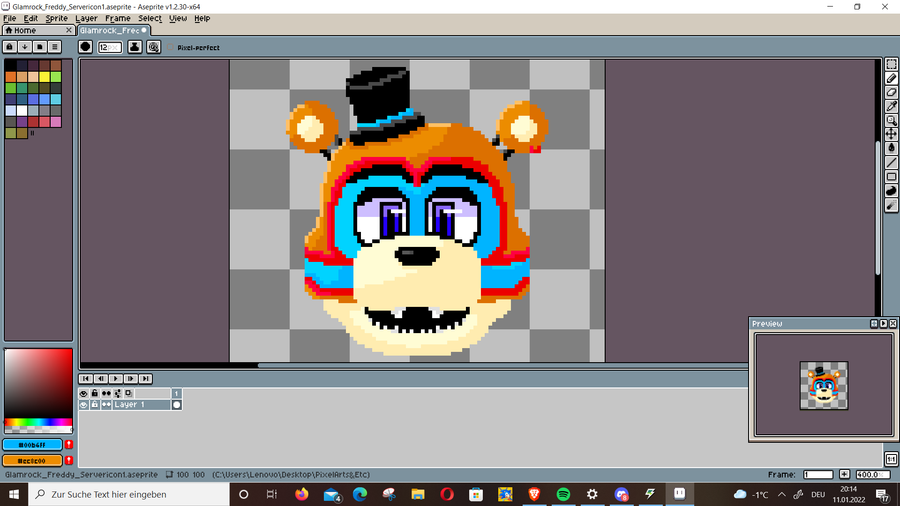Screen dimensions: 900x506
Task: Toggle lock on Layer 1
Action: [95, 405]
